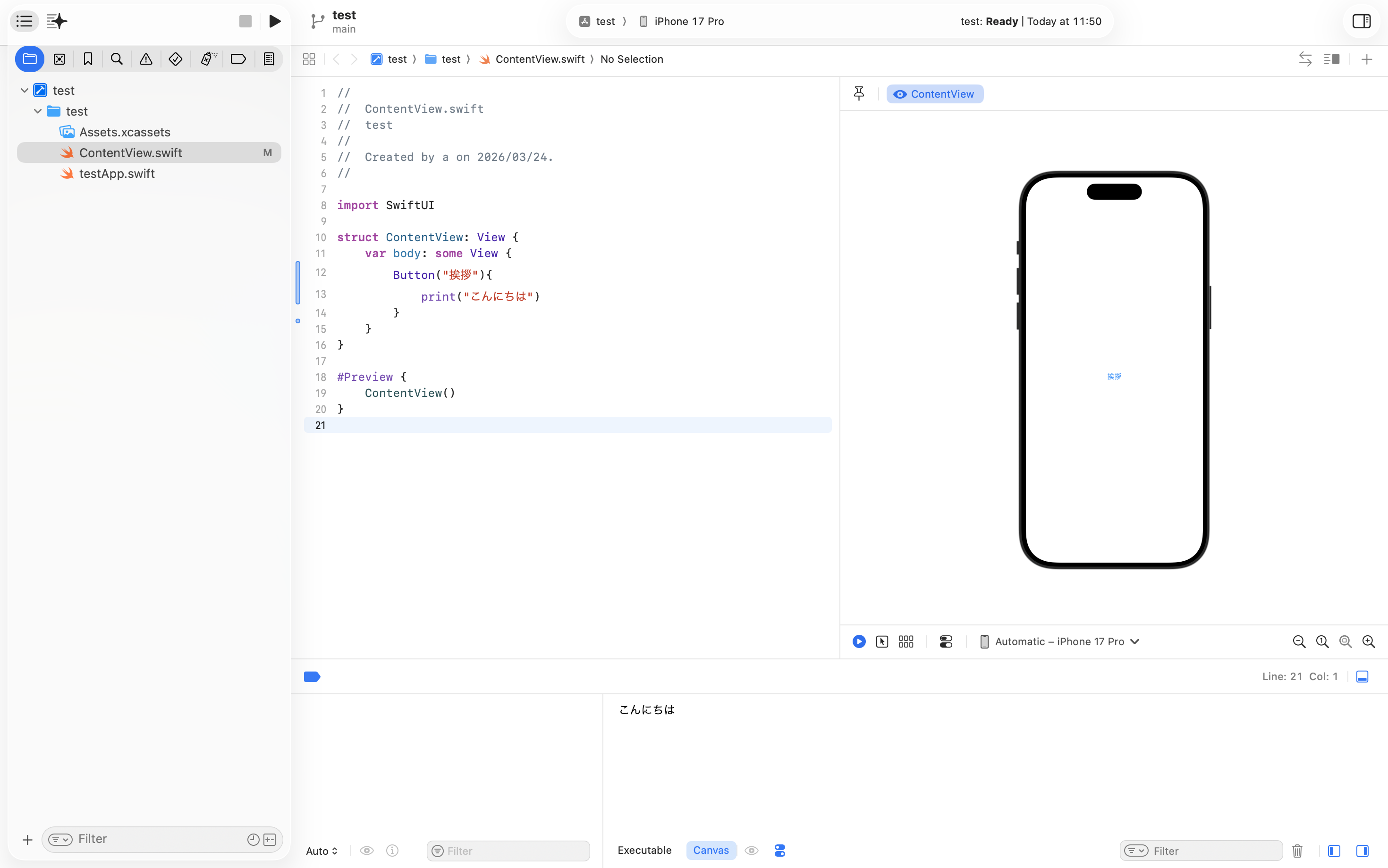The image size is (1388, 868).
Task: Select the Executable console tab
Action: tap(644, 850)
